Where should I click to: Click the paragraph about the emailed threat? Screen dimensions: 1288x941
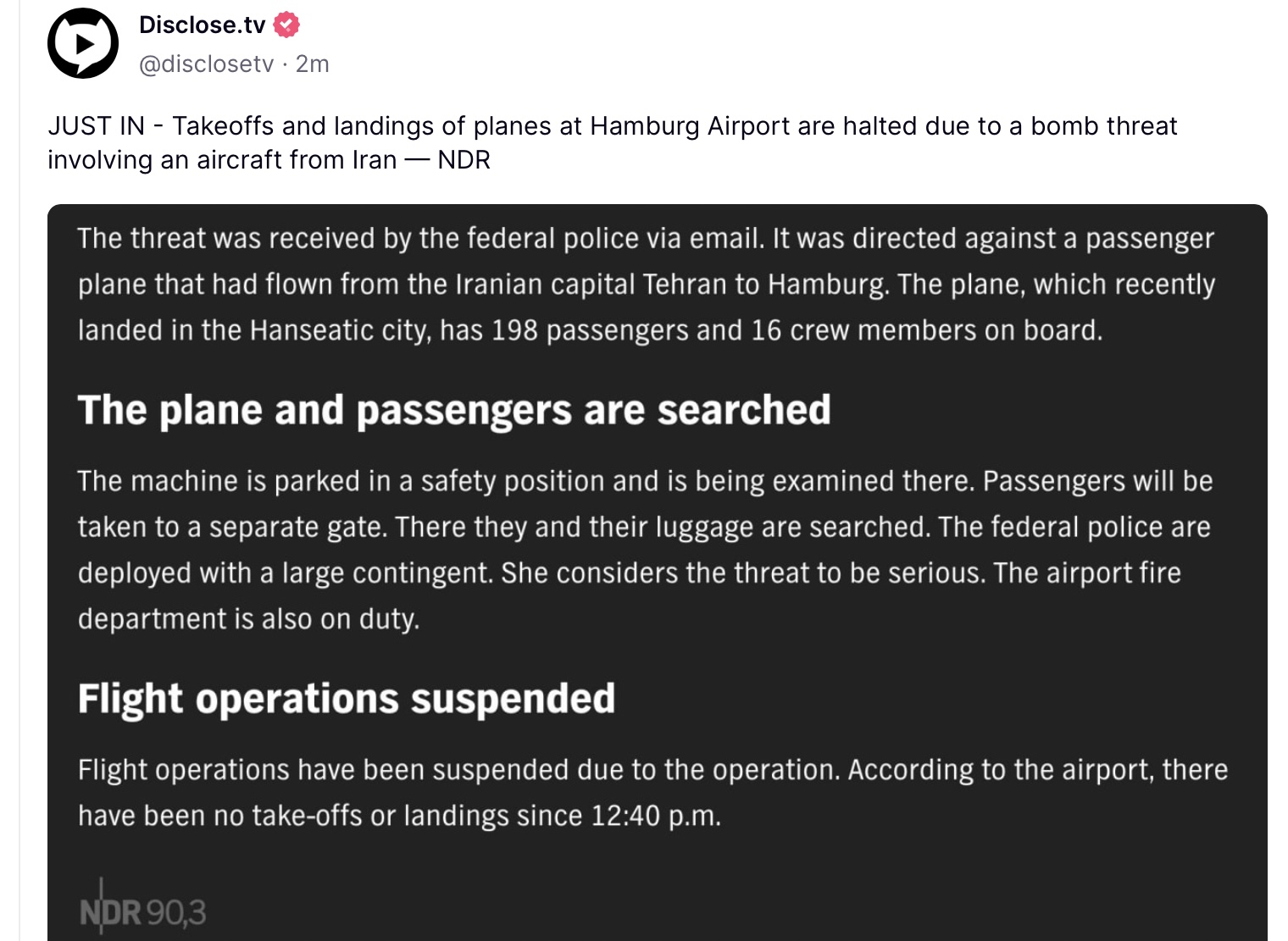click(x=647, y=284)
